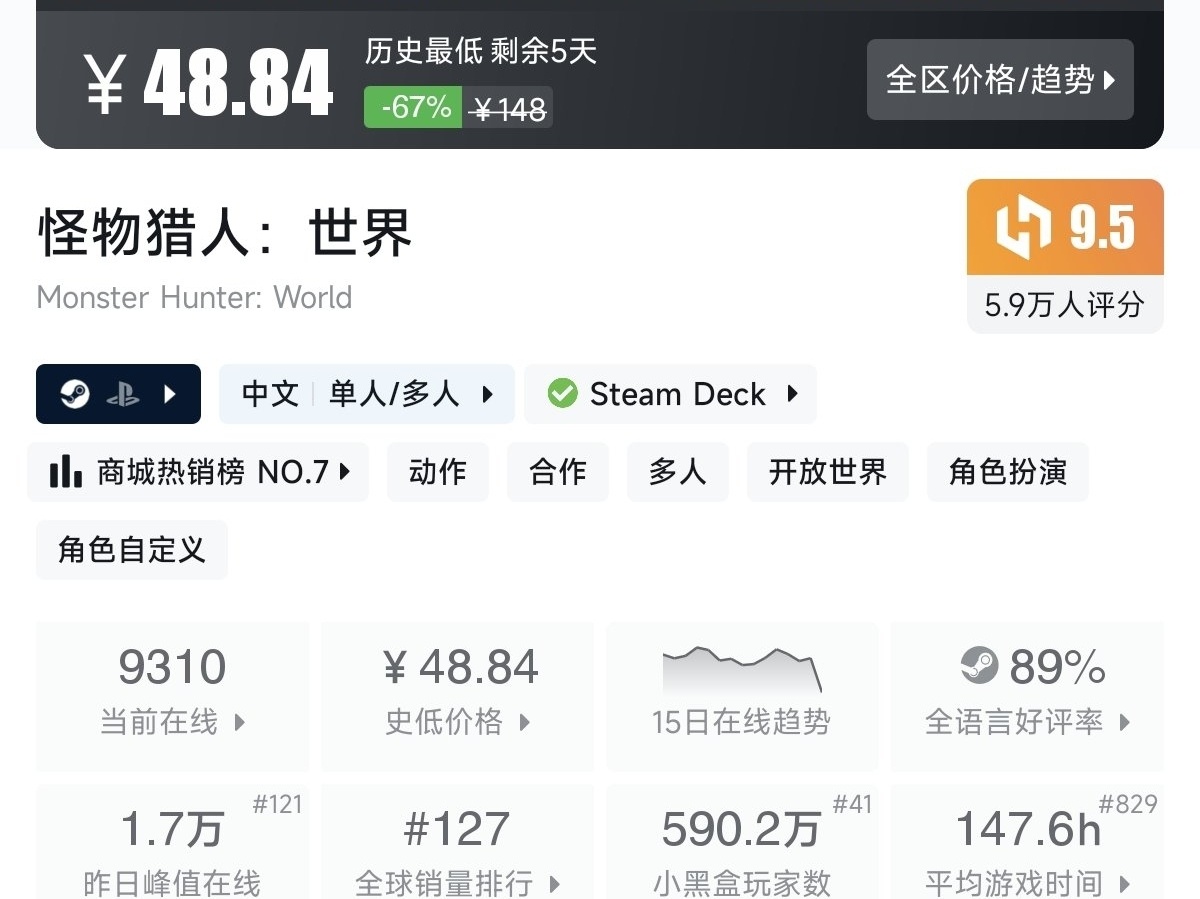Image resolution: width=1200 pixels, height=899 pixels.
Task: Open 平均游戏时间 147.6h details
Action: pos(1027,841)
